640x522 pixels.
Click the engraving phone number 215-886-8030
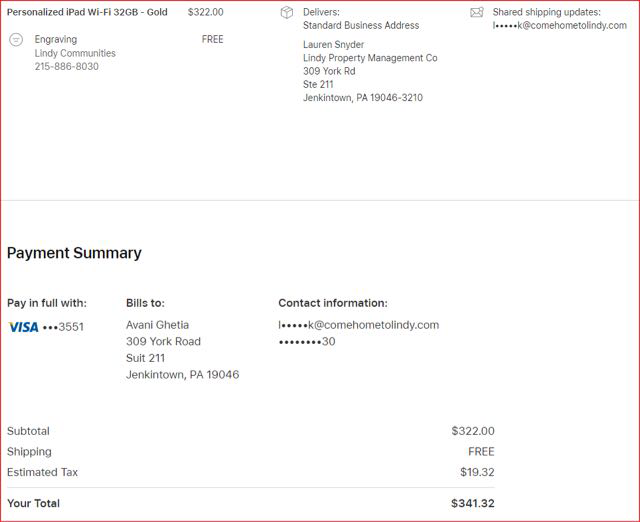coord(67,67)
